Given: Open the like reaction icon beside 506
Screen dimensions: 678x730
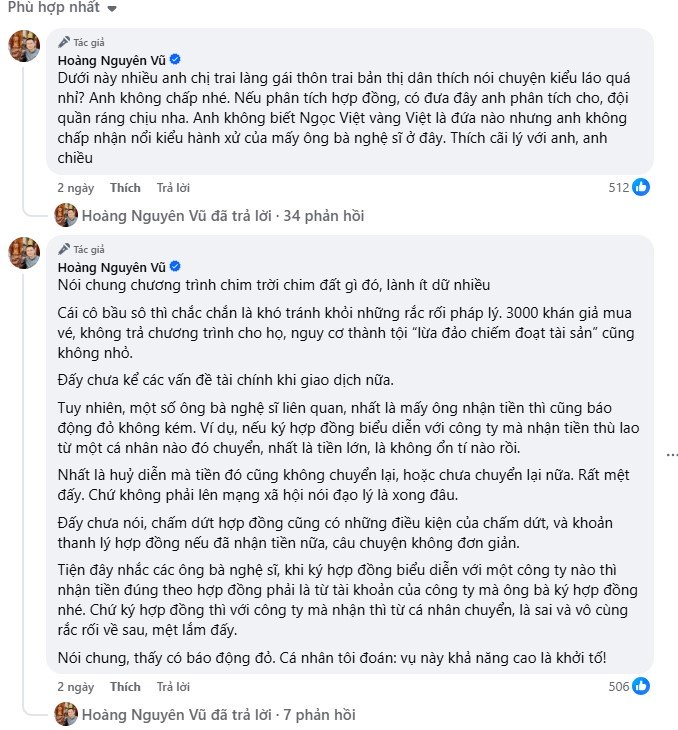Looking at the screenshot, I should click(640, 686).
